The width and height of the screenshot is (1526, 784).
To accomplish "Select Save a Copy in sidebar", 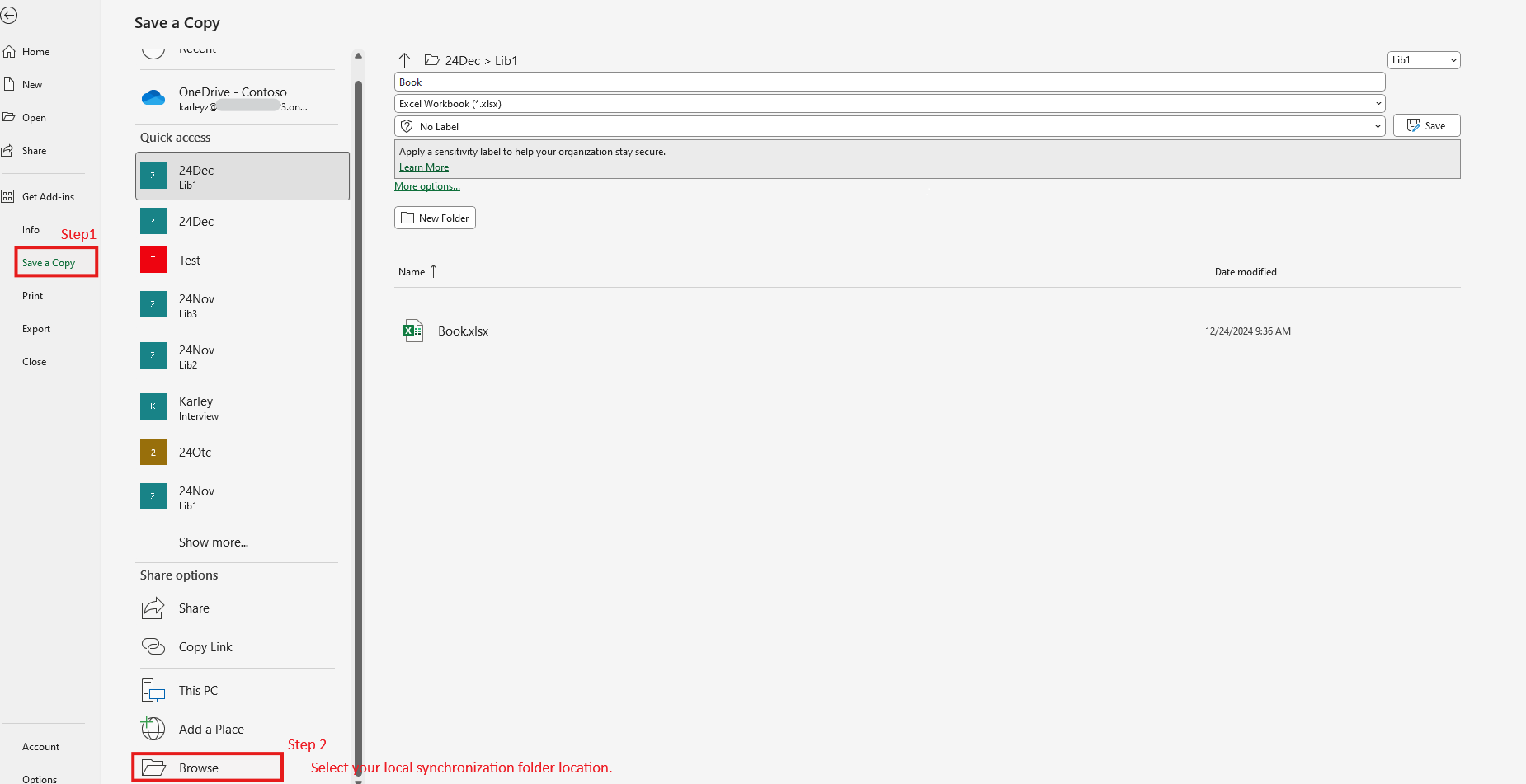I will [x=49, y=263].
